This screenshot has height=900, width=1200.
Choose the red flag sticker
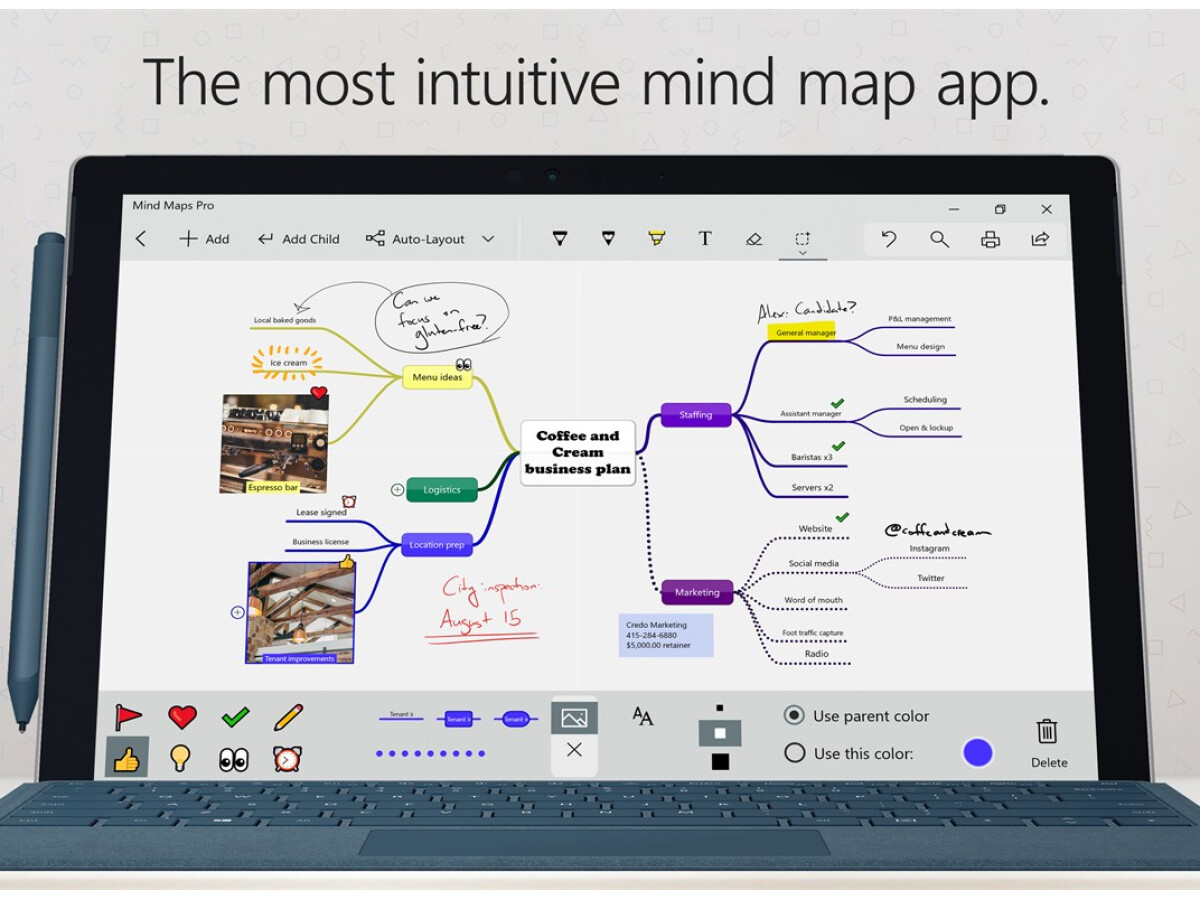tap(128, 717)
